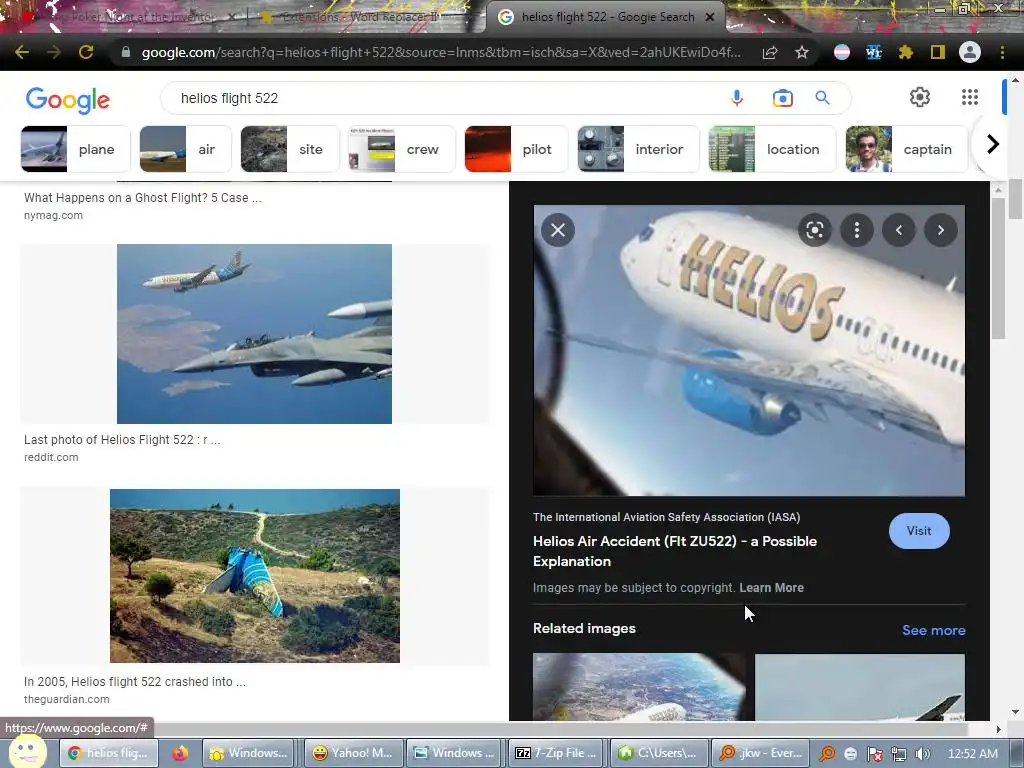This screenshot has height=768, width=1024.
Task: Bookmark this page with the star icon
Action: tap(802, 52)
